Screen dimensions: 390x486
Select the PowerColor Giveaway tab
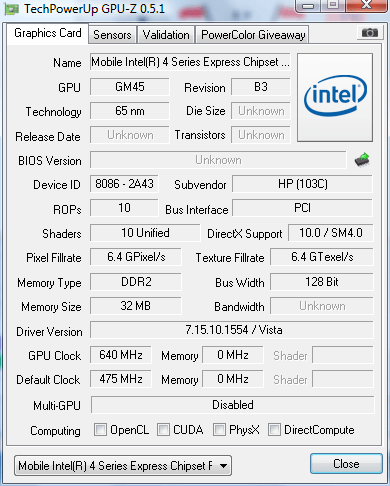(x=253, y=35)
